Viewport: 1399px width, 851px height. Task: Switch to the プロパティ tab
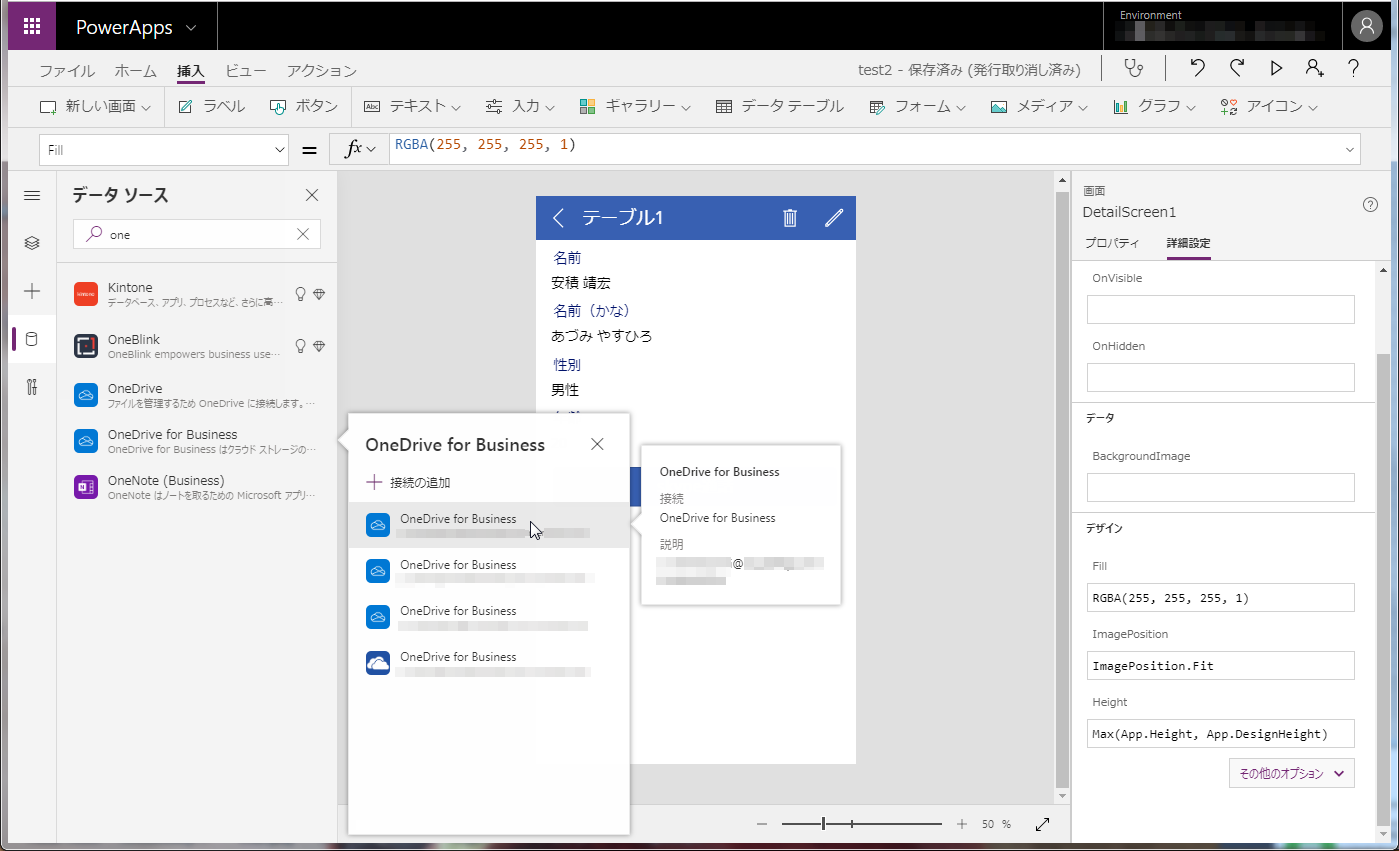click(1112, 244)
